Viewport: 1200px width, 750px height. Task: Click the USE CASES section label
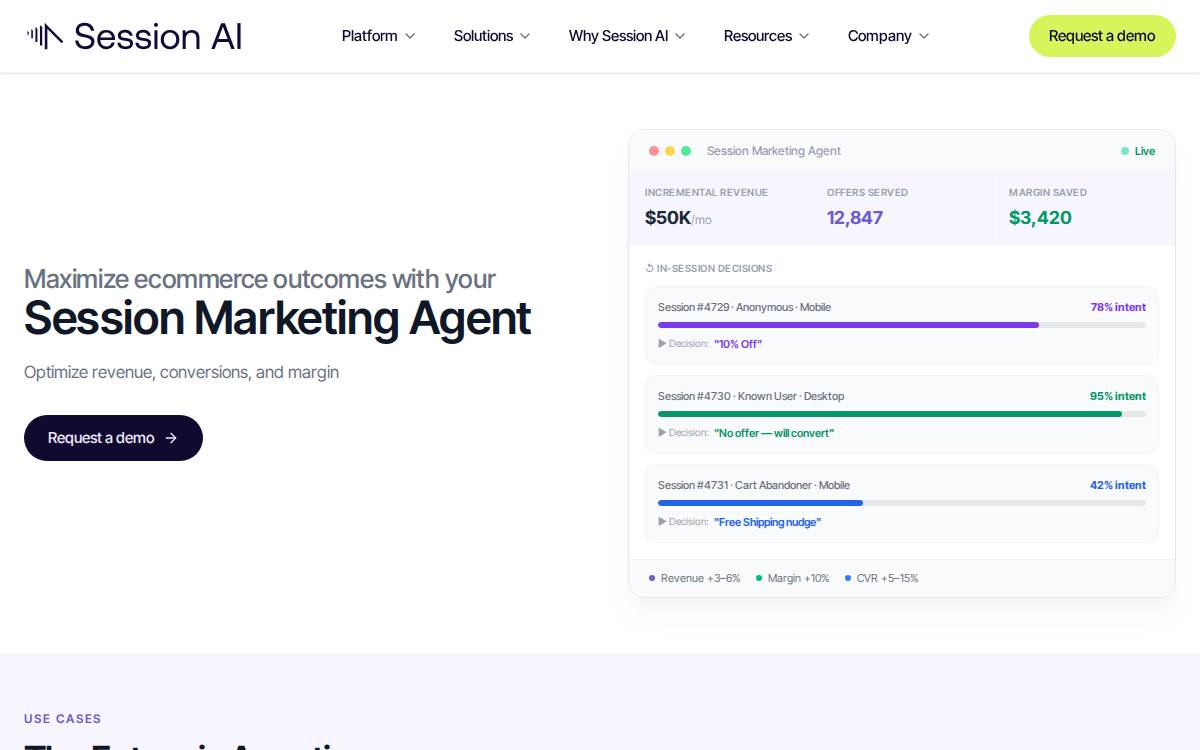click(63, 718)
